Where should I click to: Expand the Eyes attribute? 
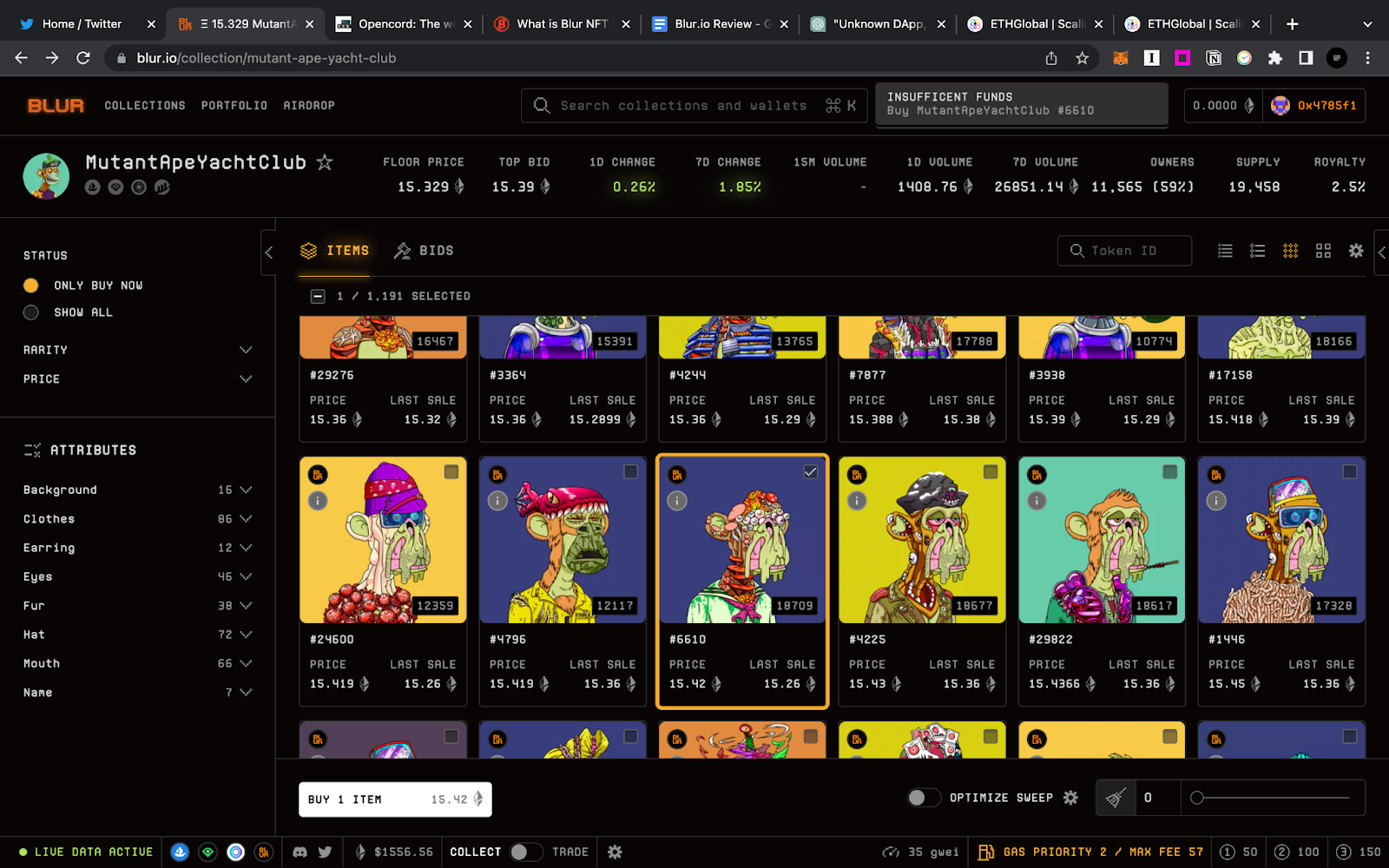[137, 576]
